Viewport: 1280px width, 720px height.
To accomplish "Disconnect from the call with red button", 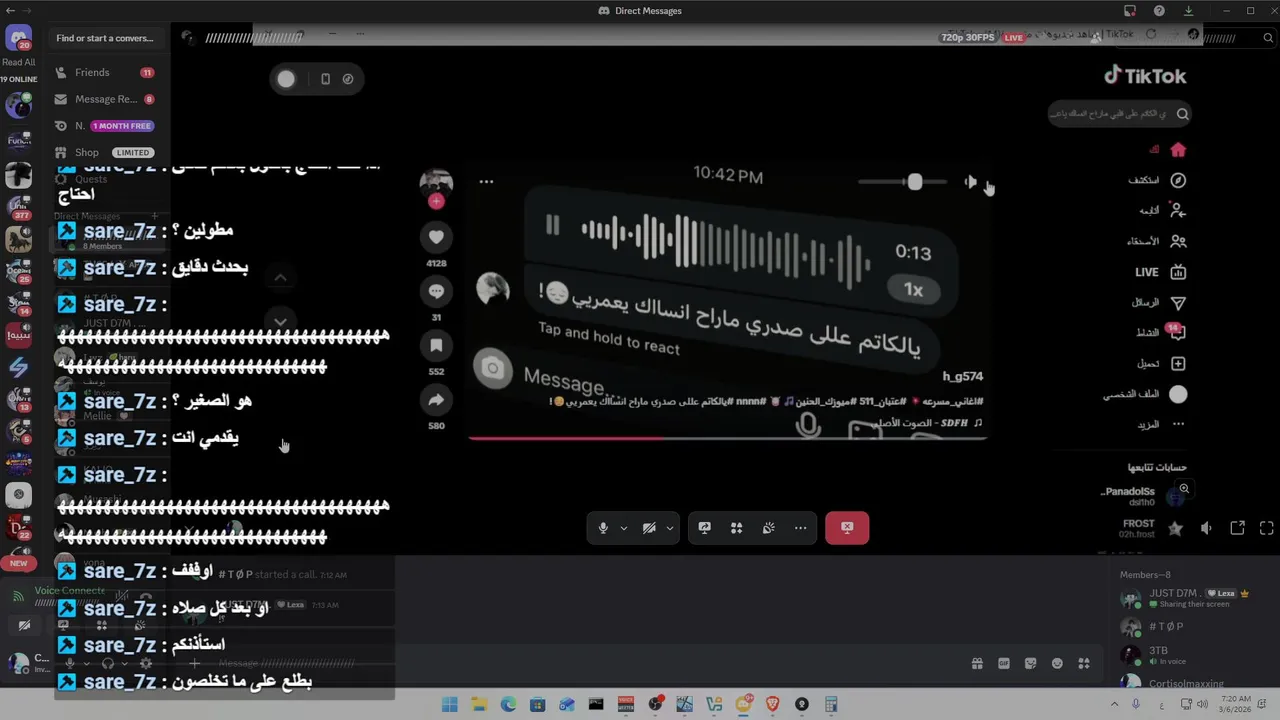I will (x=847, y=528).
